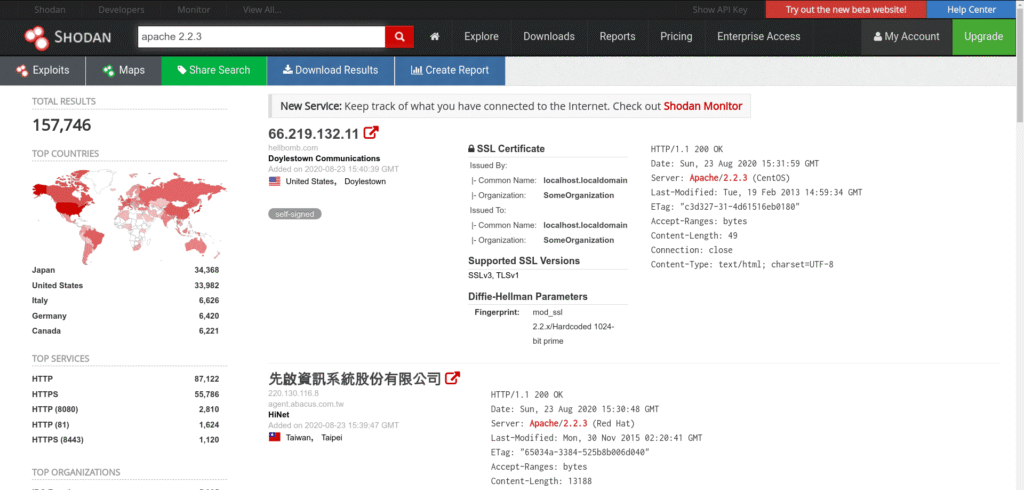Open Developers in the top bar
The image size is (1024, 490).
[121, 10]
